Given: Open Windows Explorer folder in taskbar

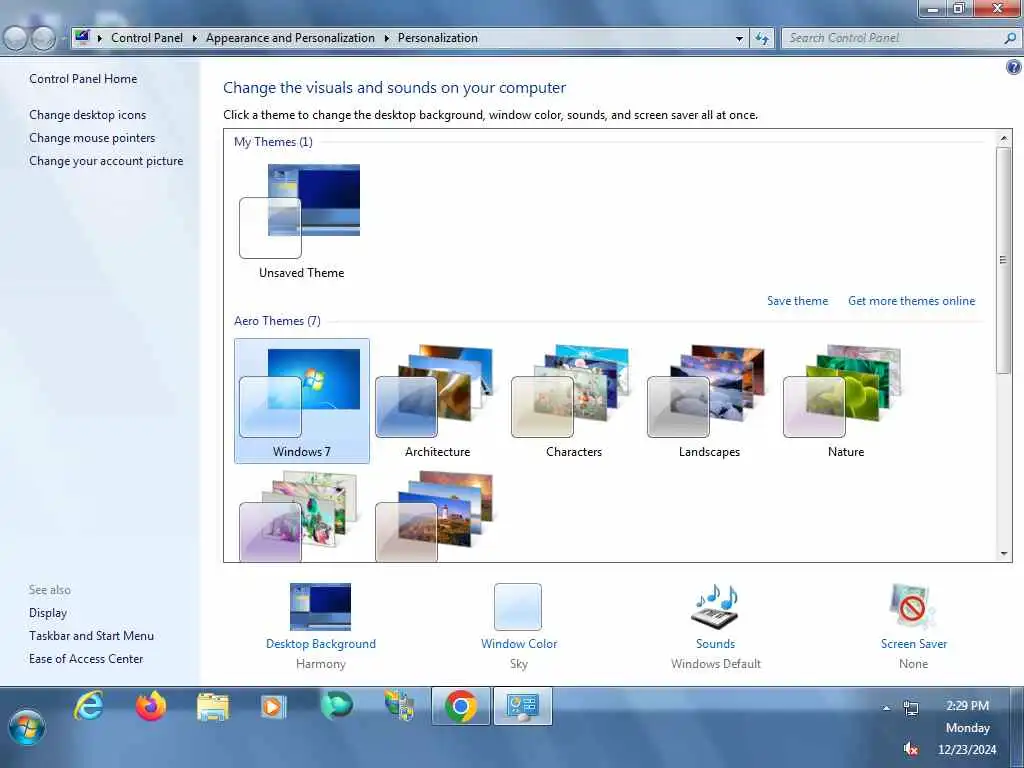Looking at the screenshot, I should (213, 707).
